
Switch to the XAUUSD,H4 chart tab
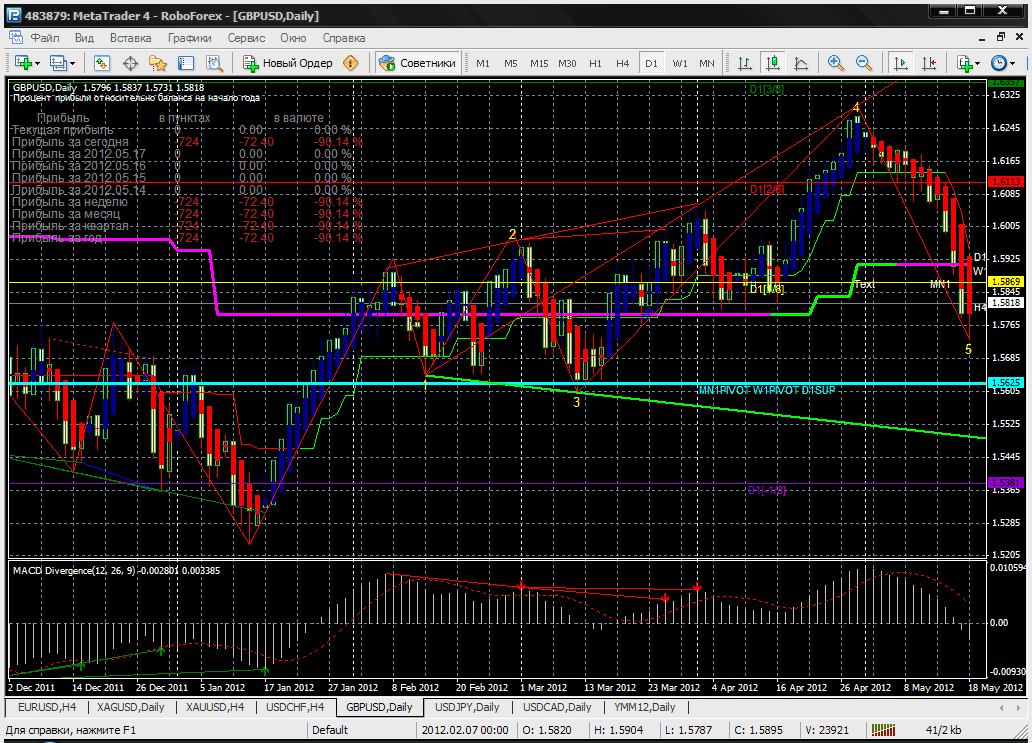(215, 707)
